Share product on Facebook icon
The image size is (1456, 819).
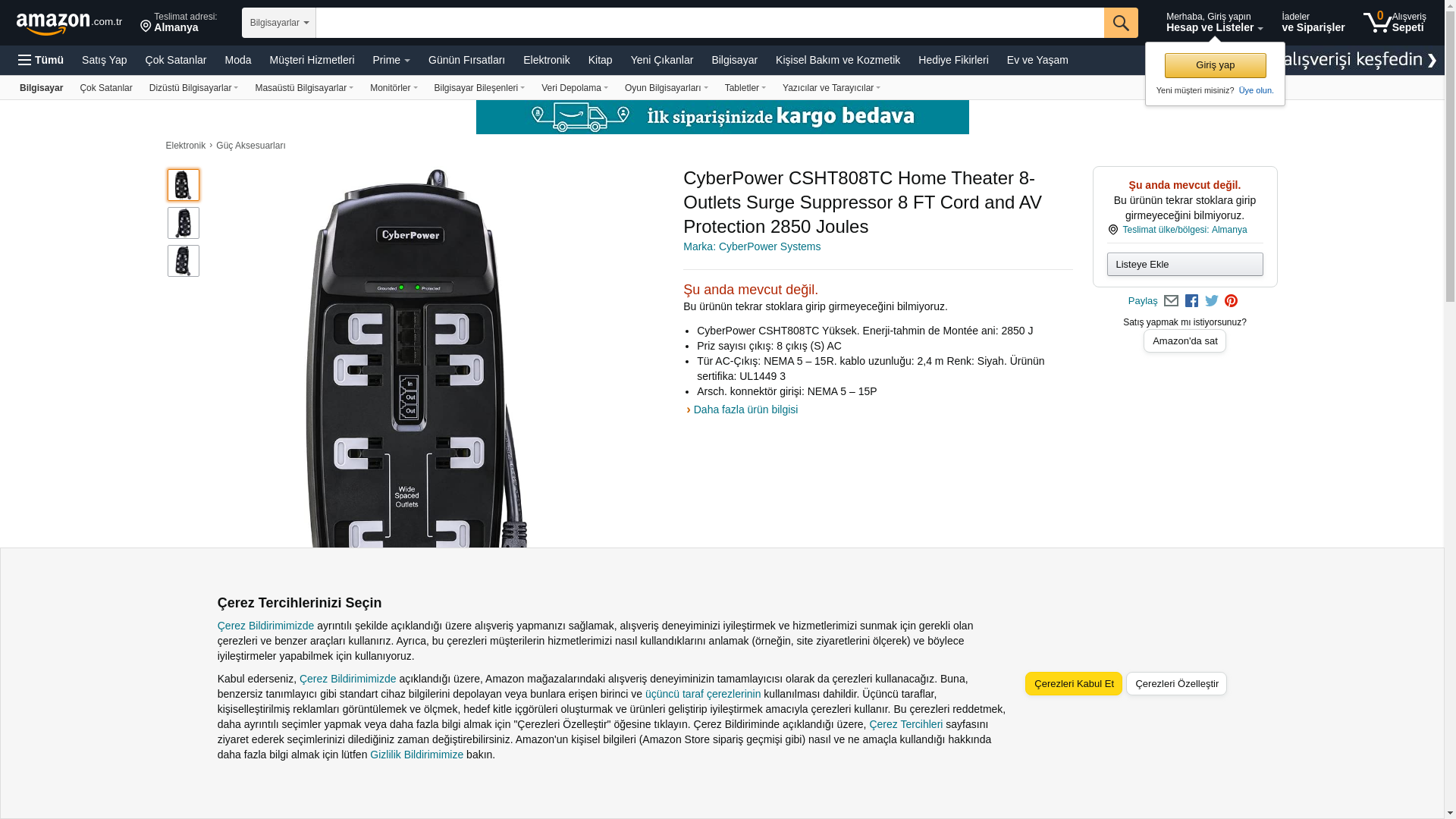(1191, 301)
